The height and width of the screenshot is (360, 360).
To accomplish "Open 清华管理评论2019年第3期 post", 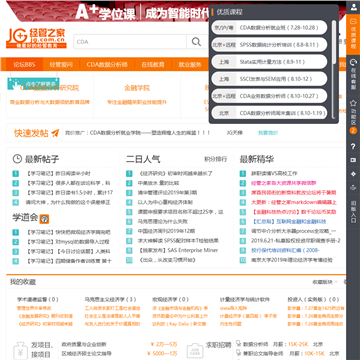I will pos(167,193).
